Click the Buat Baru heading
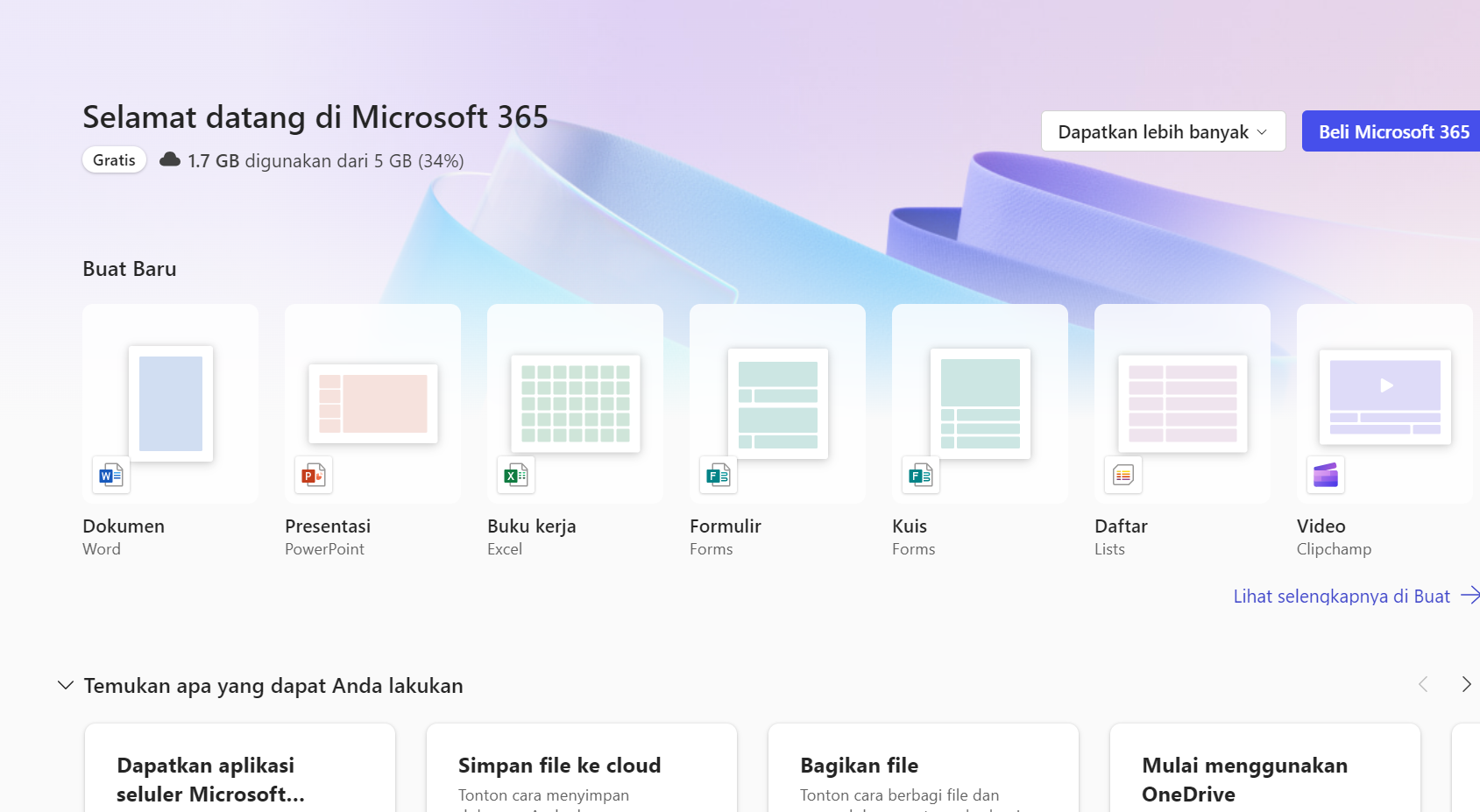 [130, 269]
